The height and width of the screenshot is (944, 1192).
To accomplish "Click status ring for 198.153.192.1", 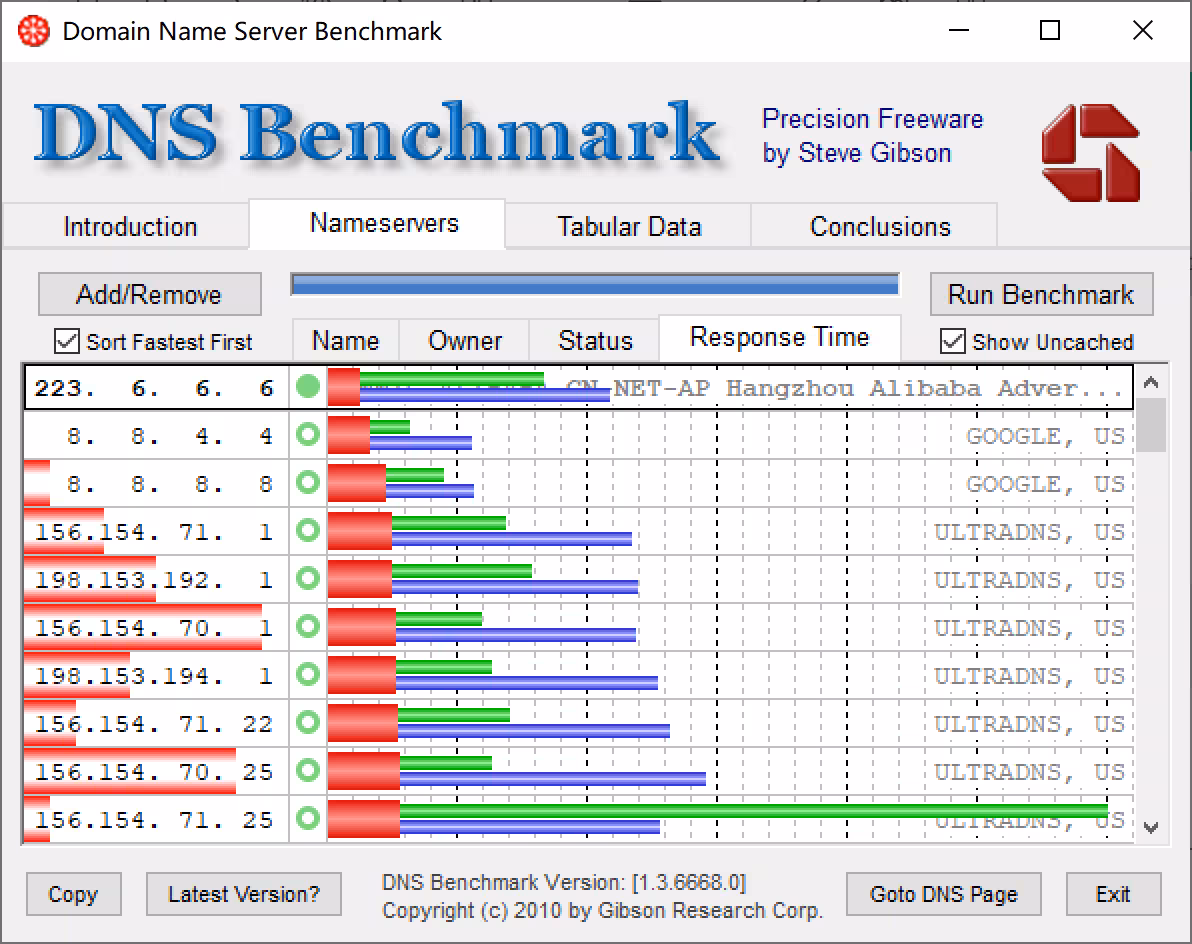I will tap(308, 578).
